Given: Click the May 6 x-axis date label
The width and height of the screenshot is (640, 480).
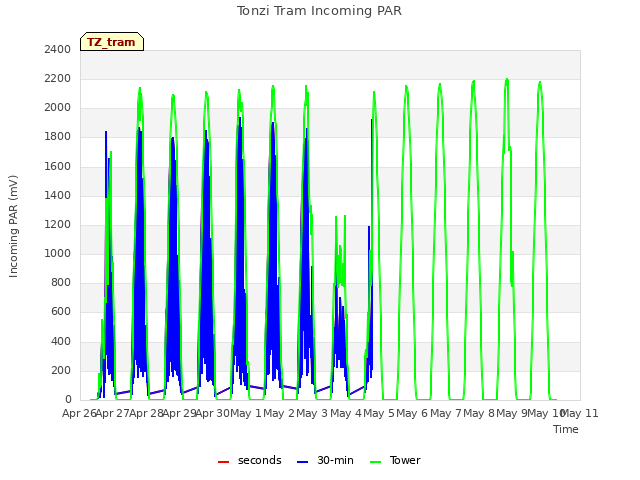Looking at the screenshot, I should 412,413.
